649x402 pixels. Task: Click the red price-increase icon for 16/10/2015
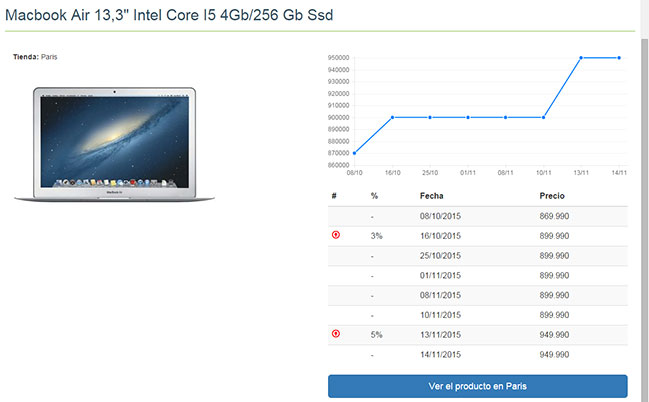point(335,235)
